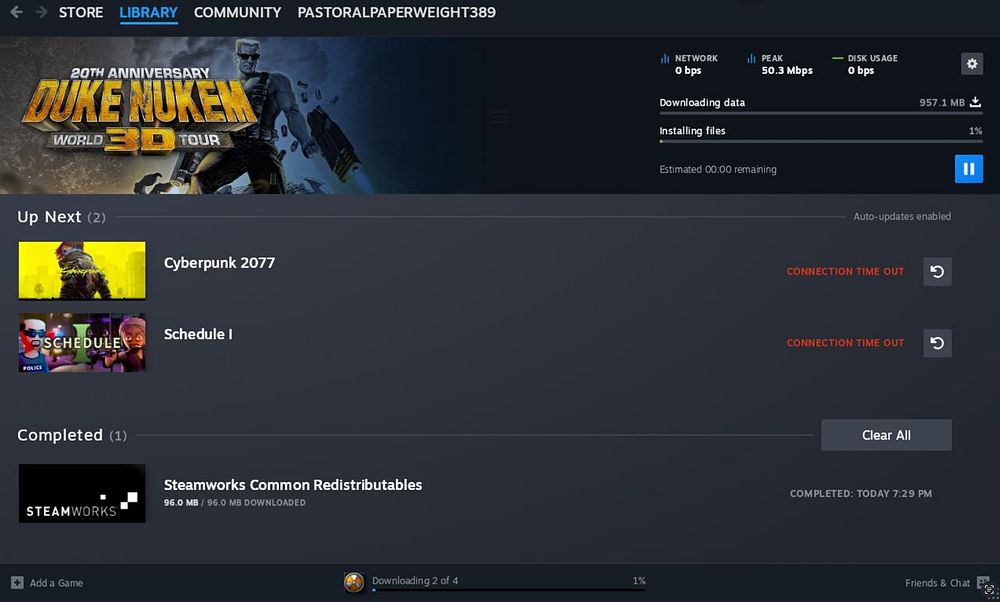Open Downloading 2 of 4 status

[x=415, y=580]
